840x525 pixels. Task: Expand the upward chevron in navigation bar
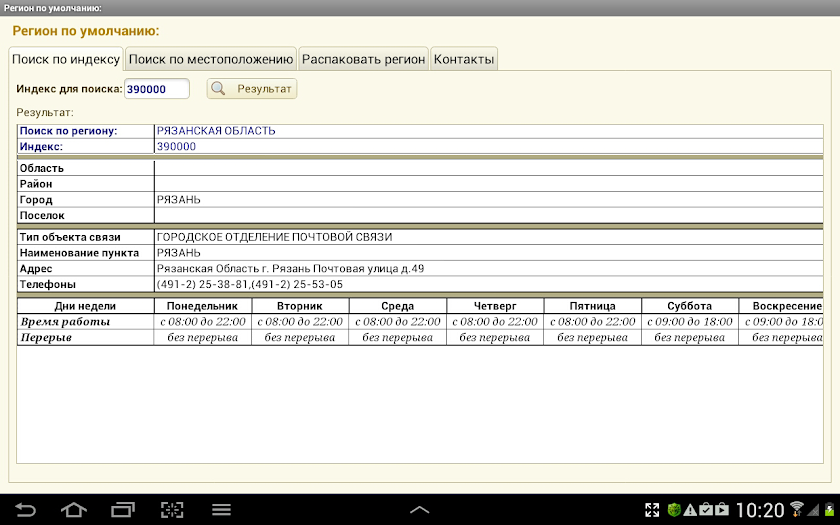[x=419, y=510]
